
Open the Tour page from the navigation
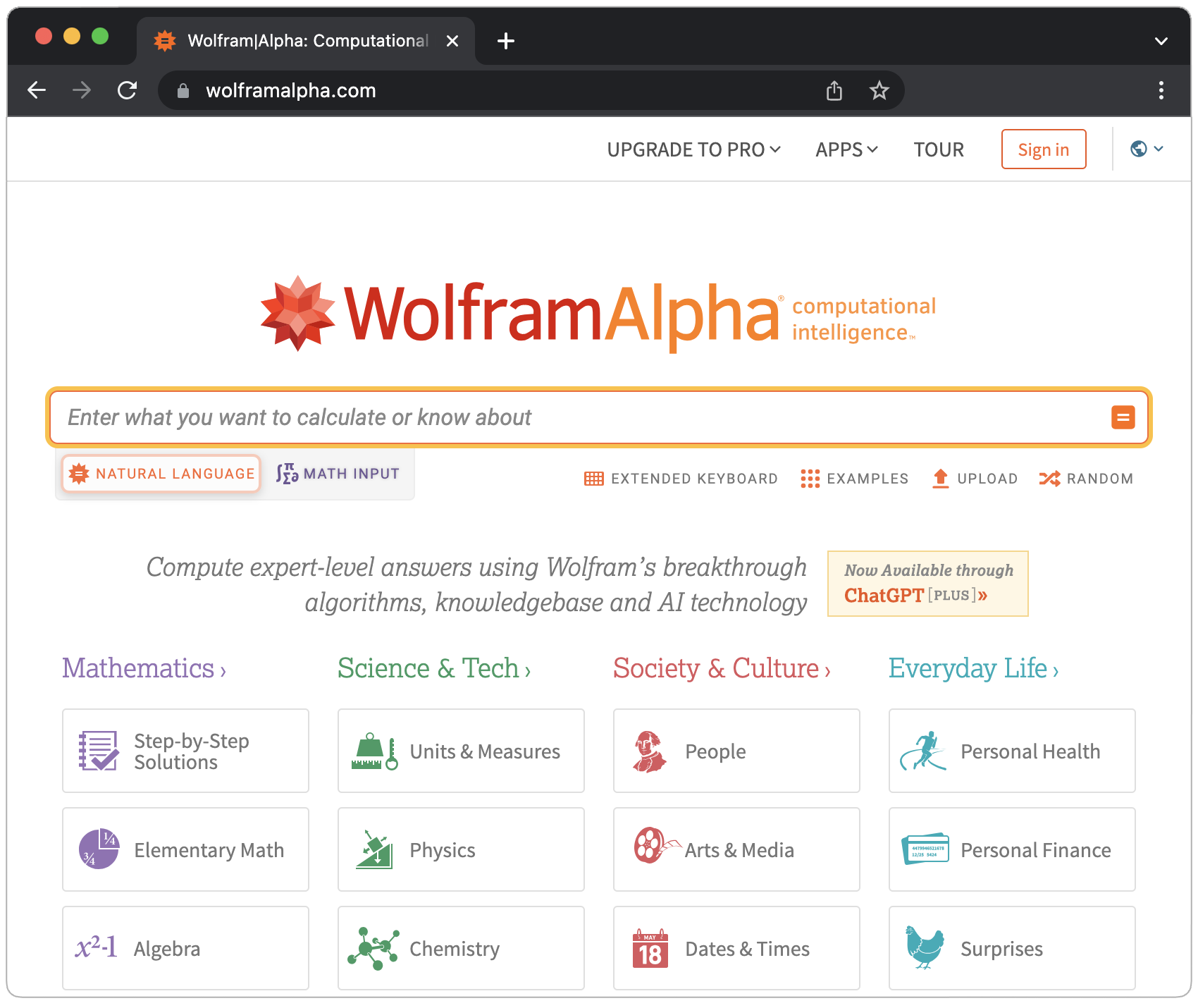(939, 149)
